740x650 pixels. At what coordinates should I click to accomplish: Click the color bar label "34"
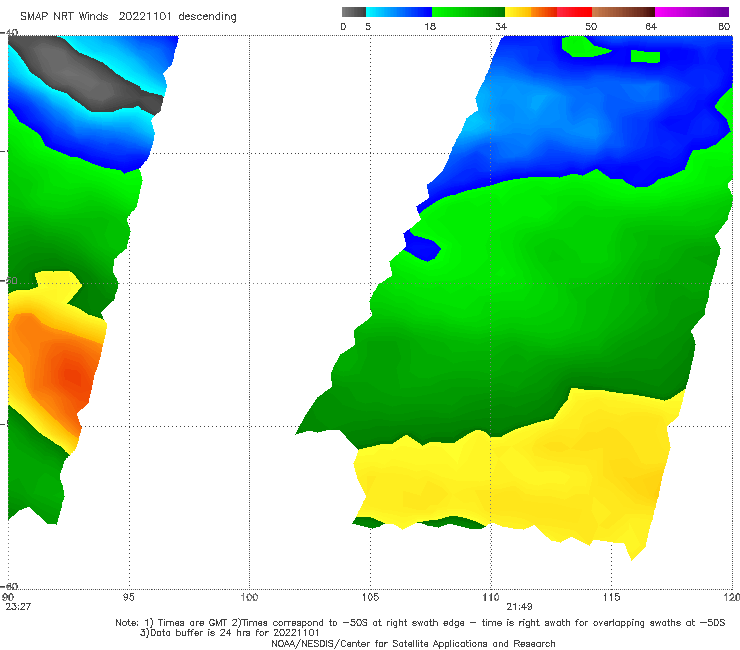(501, 26)
